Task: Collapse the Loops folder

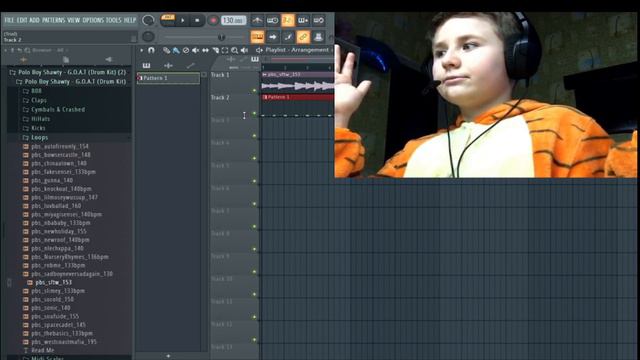Action: coord(36,138)
